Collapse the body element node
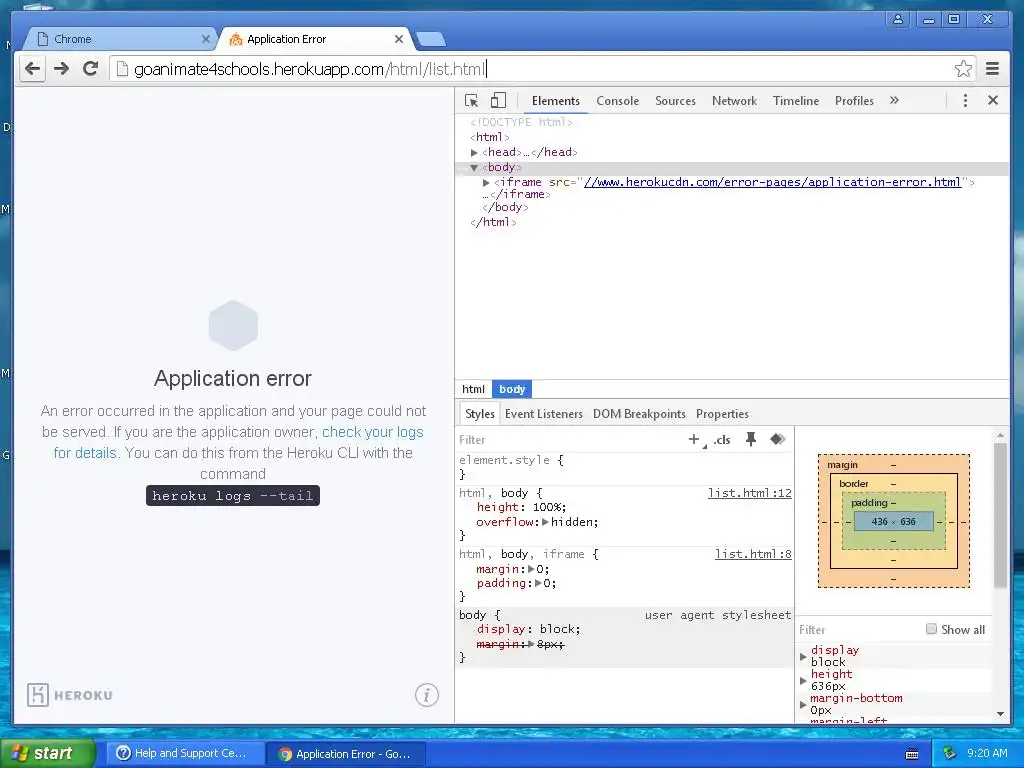 [474, 168]
